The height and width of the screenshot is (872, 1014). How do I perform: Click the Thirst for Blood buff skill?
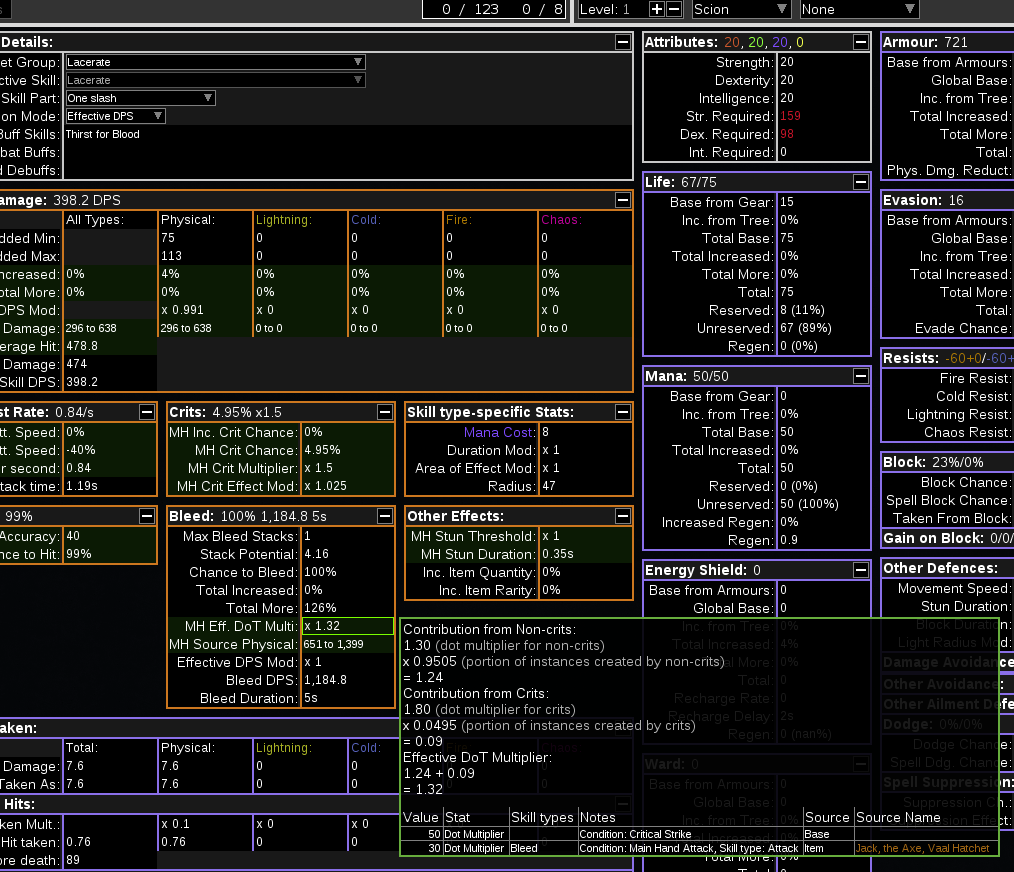coord(103,135)
